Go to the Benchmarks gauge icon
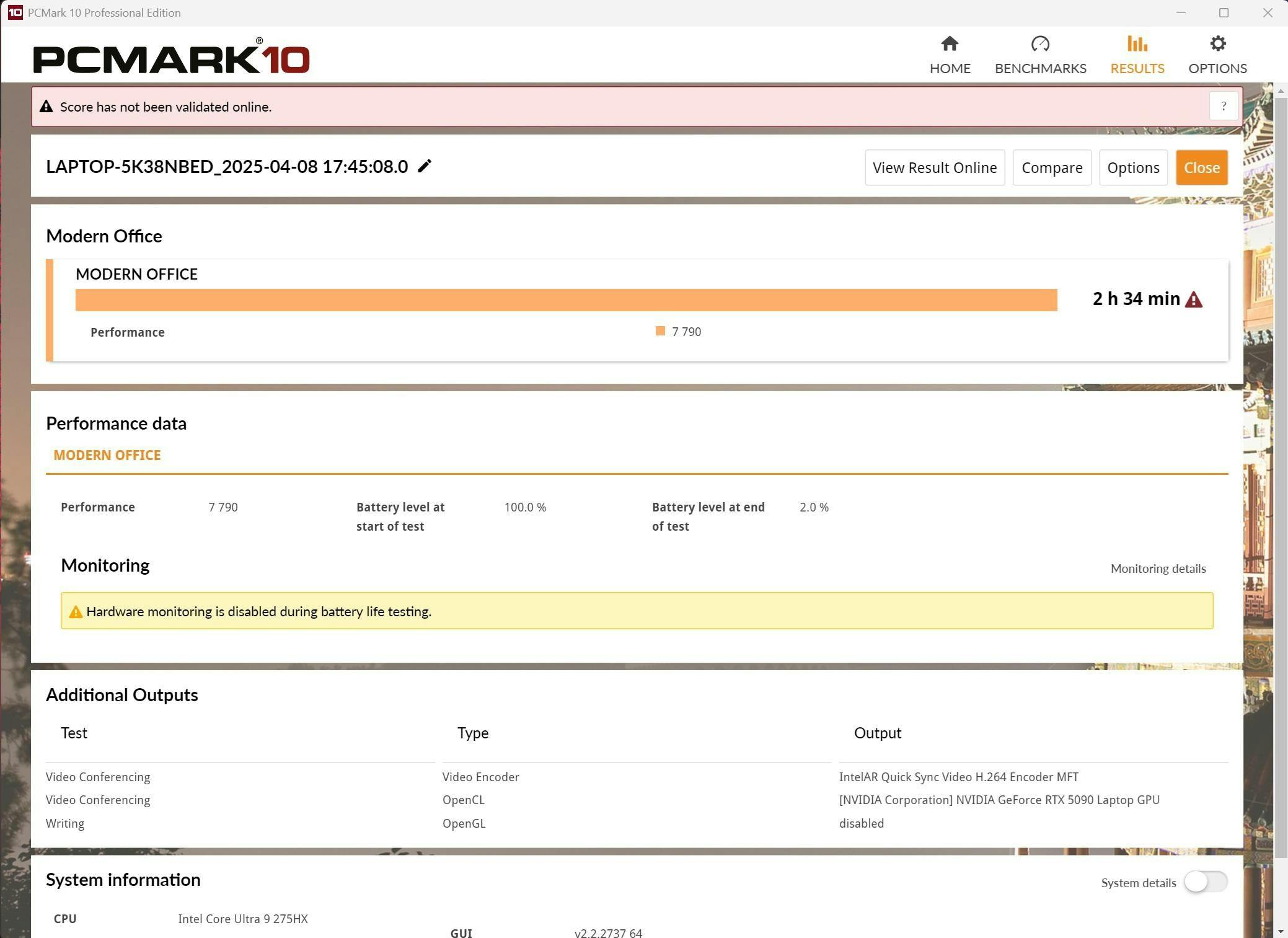 (1040, 44)
